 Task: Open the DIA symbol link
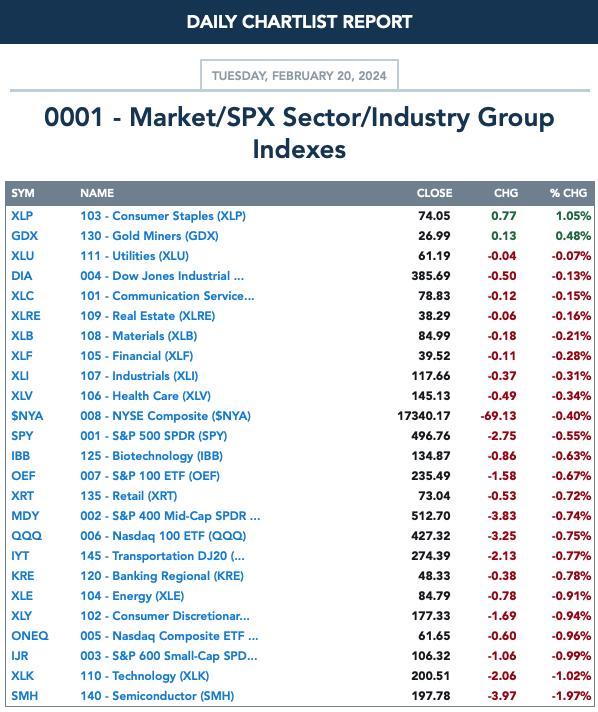tap(21, 276)
